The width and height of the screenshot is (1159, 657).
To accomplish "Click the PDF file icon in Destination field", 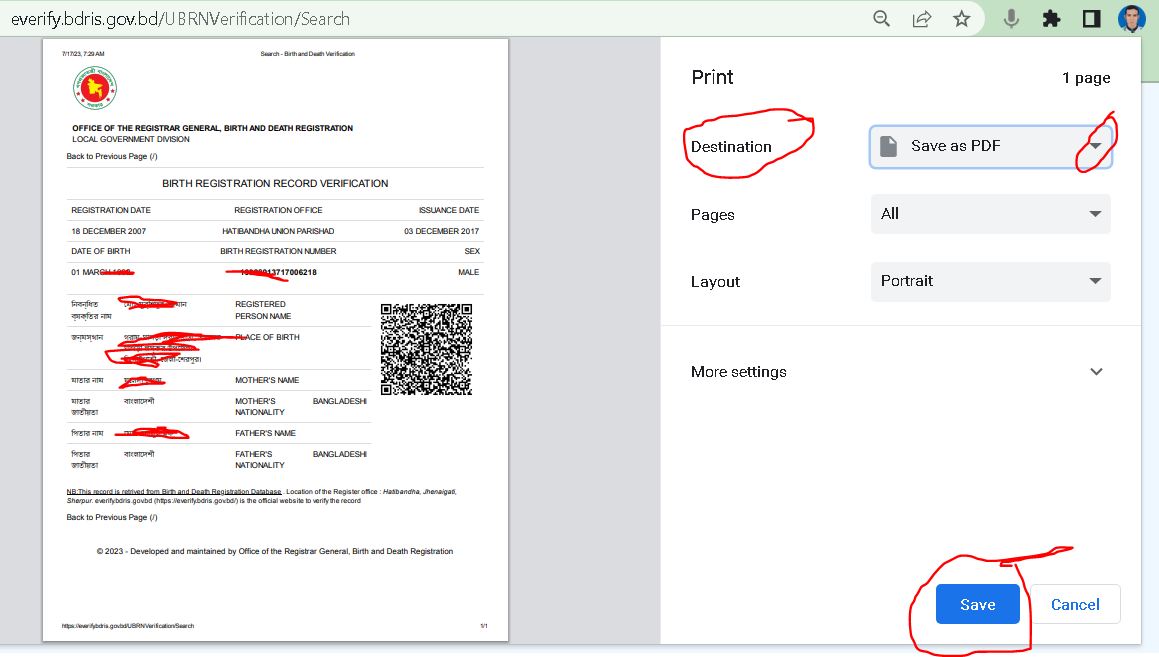I will click(888, 146).
